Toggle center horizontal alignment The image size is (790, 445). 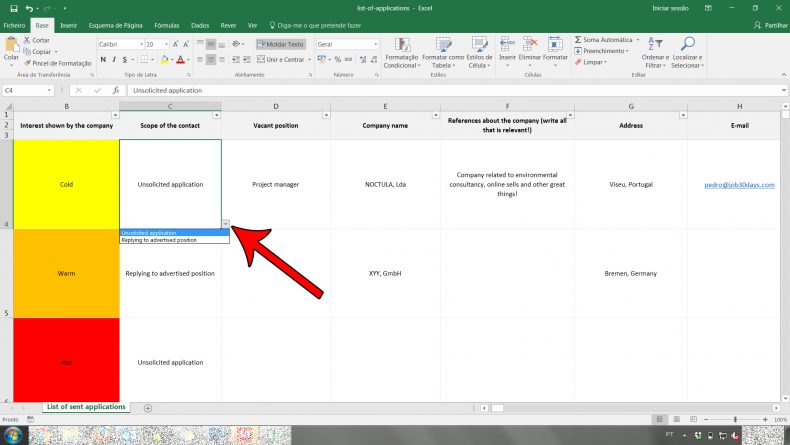[x=211, y=59]
